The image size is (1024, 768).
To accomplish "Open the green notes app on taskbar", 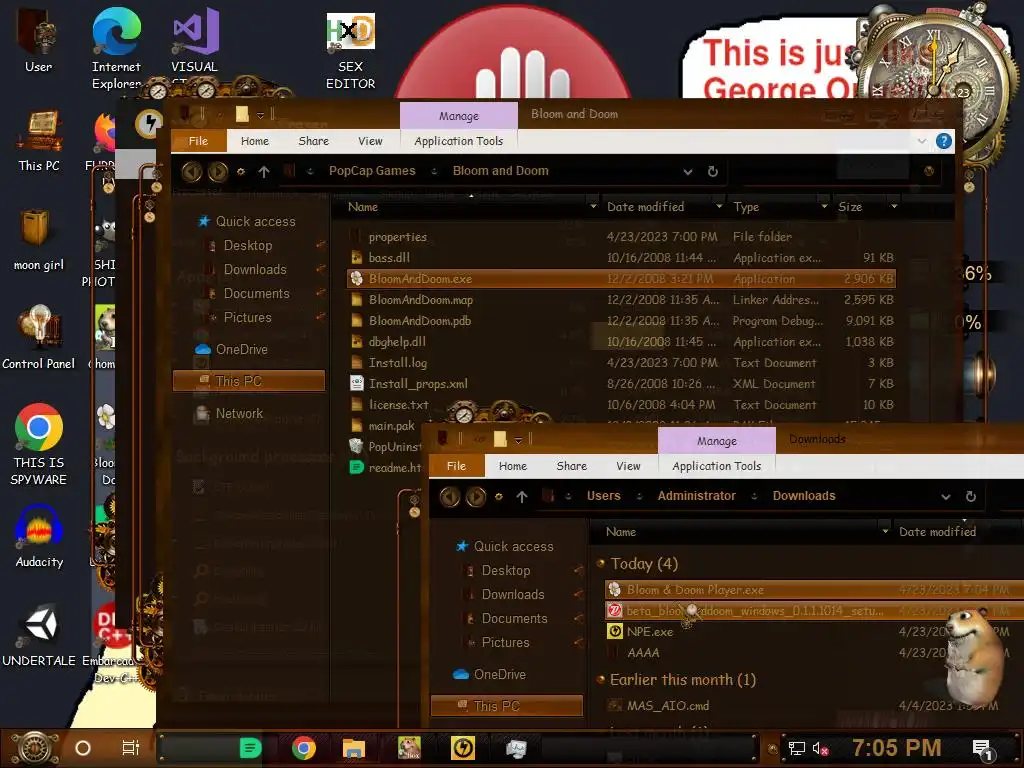I will click(250, 748).
